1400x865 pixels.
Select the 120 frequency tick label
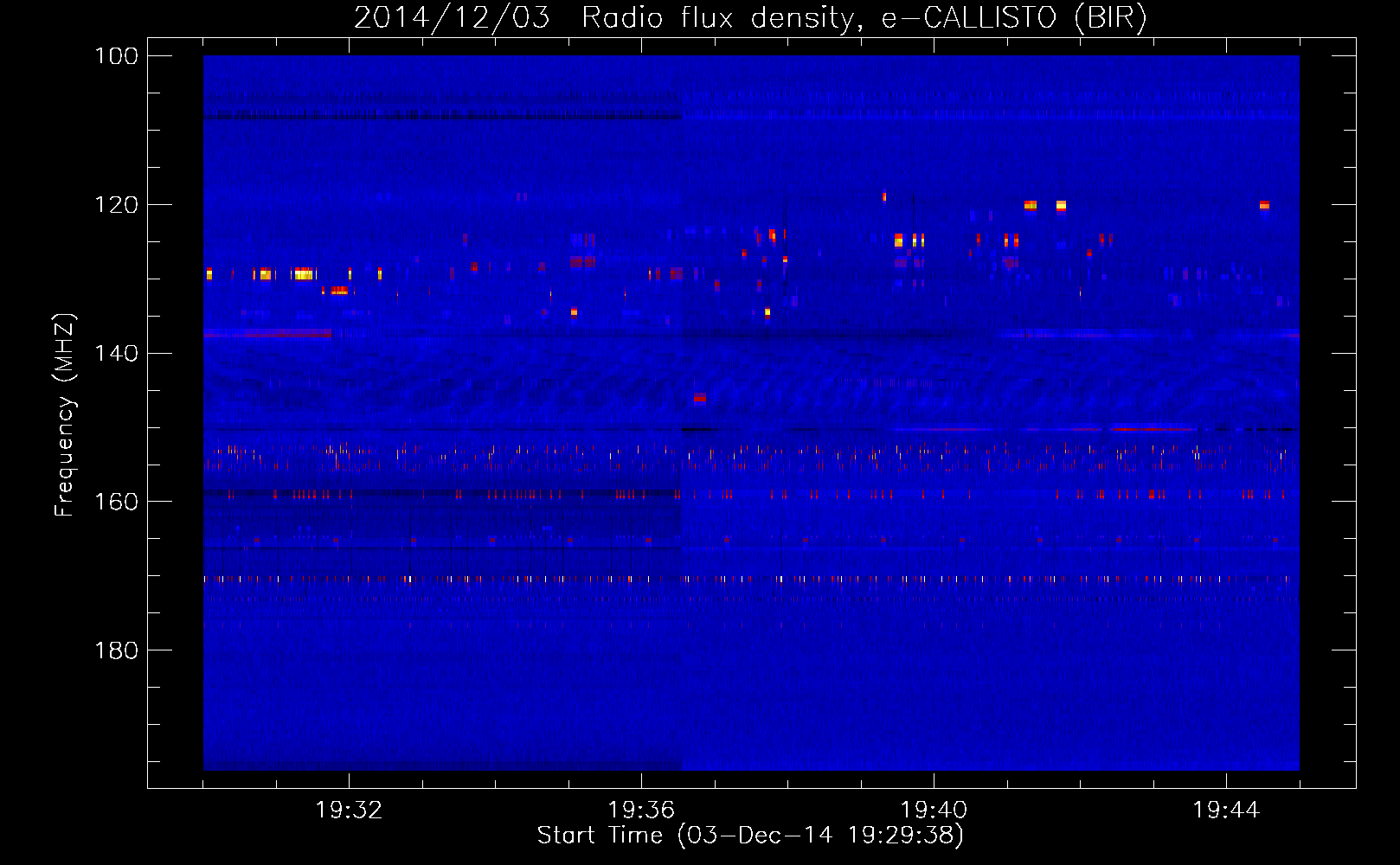click(x=117, y=205)
